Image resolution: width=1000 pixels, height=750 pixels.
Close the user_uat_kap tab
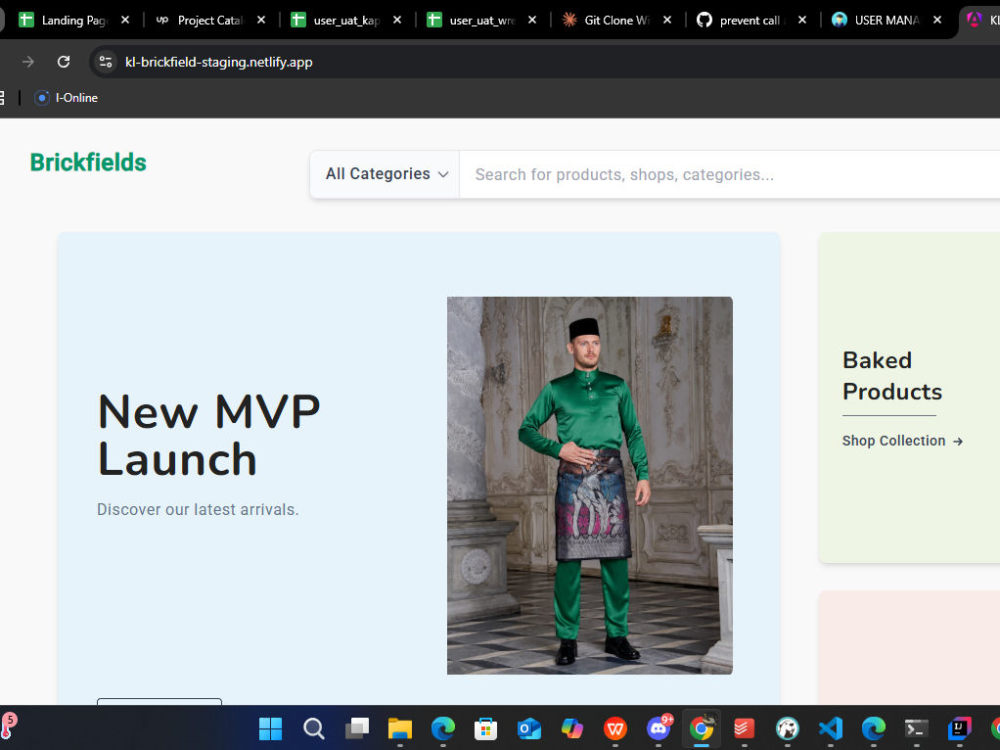point(397,20)
